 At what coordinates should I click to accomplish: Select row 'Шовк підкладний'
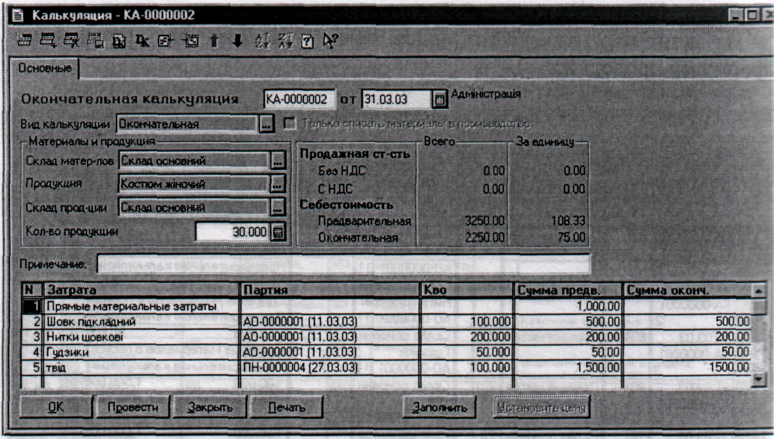click(x=387, y=322)
